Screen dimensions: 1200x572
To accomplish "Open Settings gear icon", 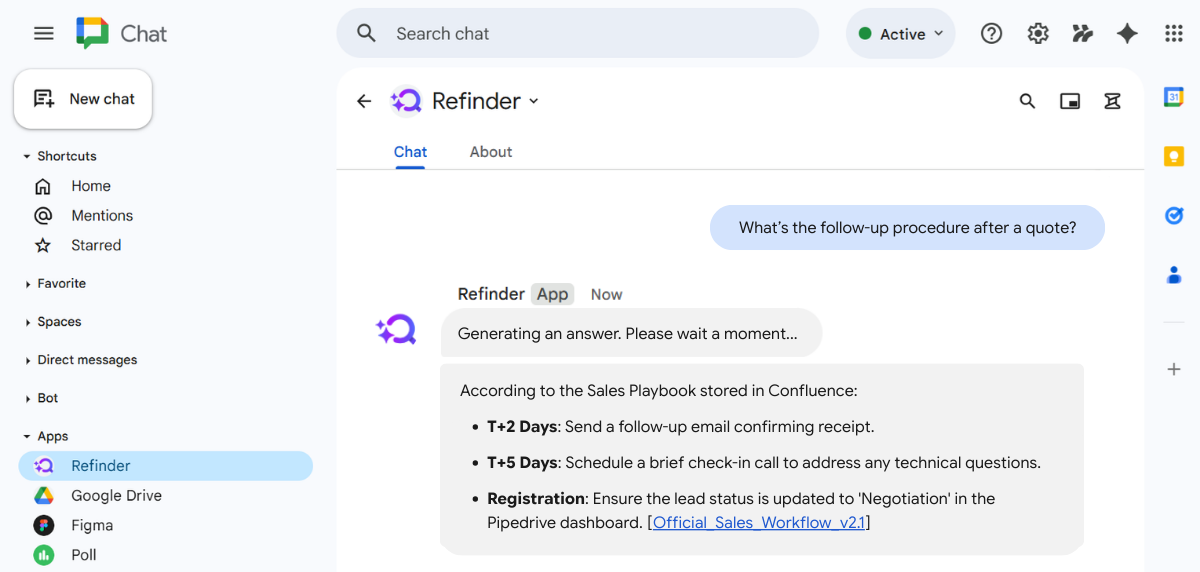I will coord(1038,33).
